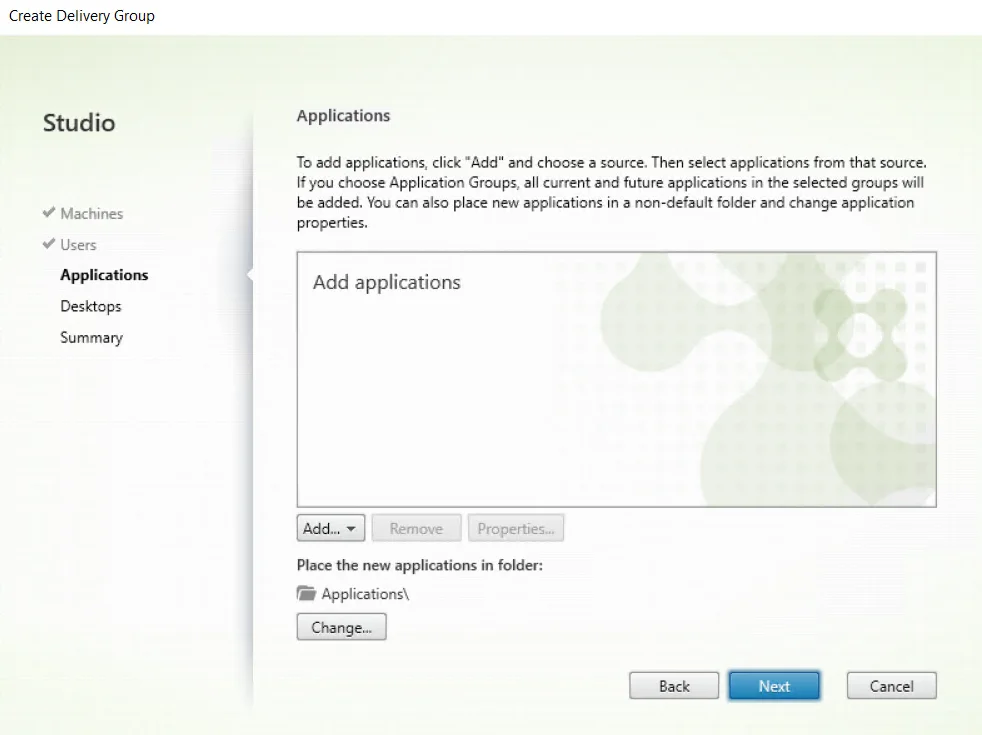Viewport: 982px width, 735px height.
Task: Click the Change... folder button
Action: click(x=341, y=627)
